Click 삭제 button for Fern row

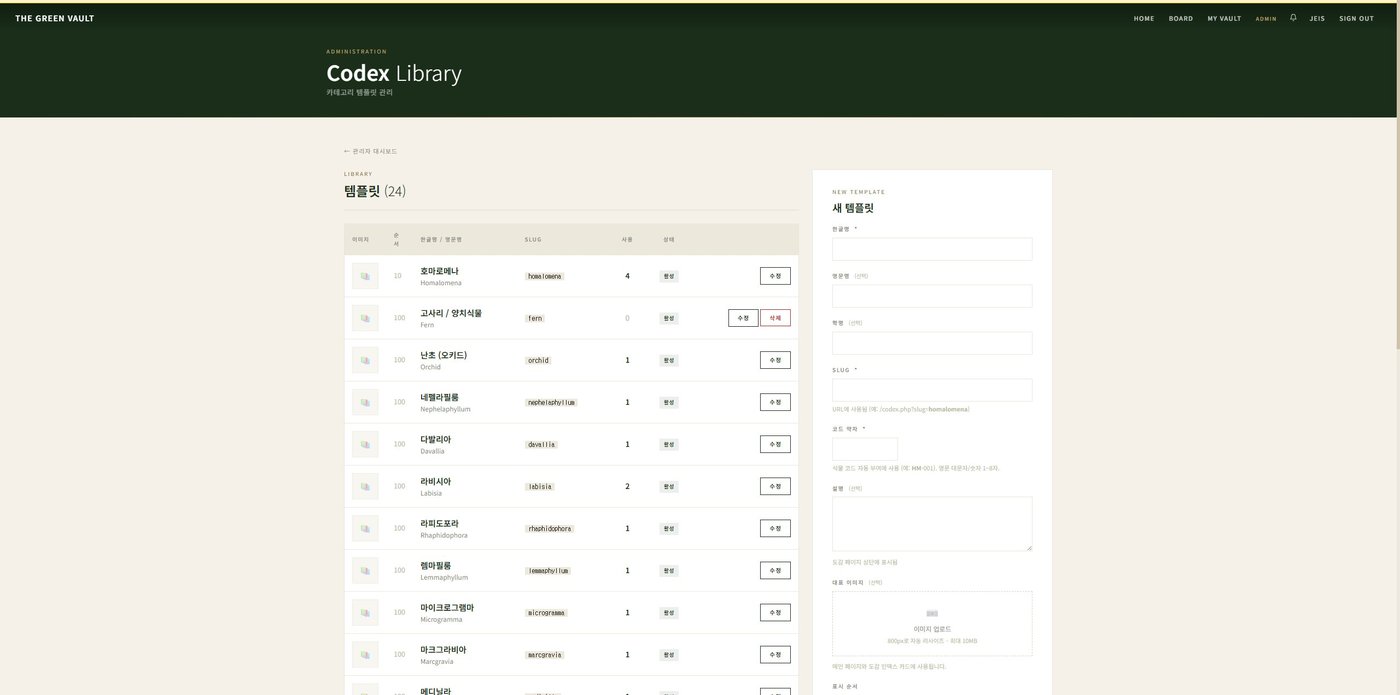[775, 318]
